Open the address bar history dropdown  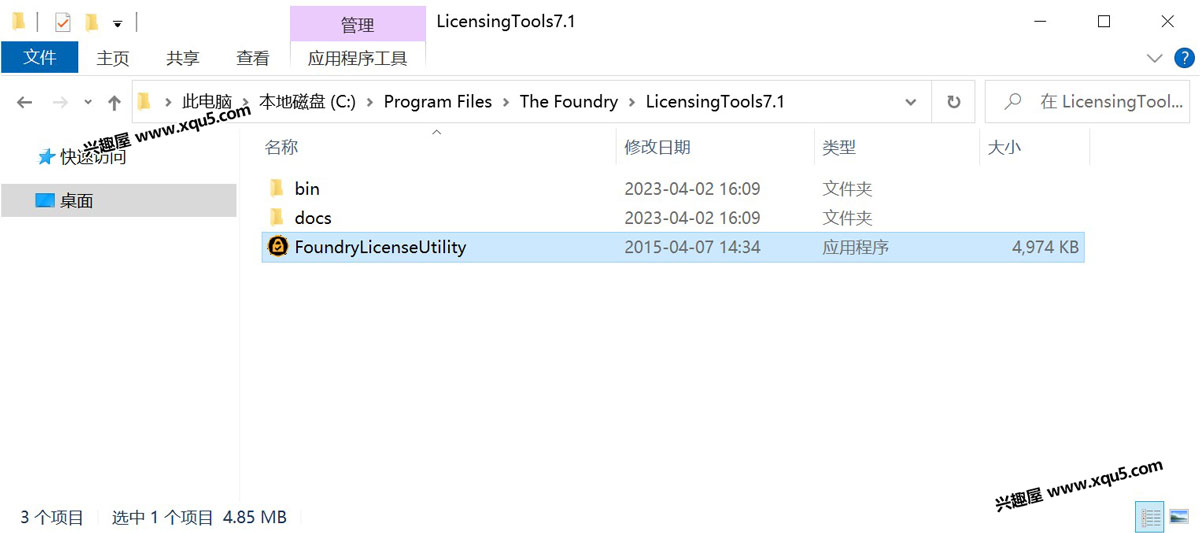coord(911,102)
